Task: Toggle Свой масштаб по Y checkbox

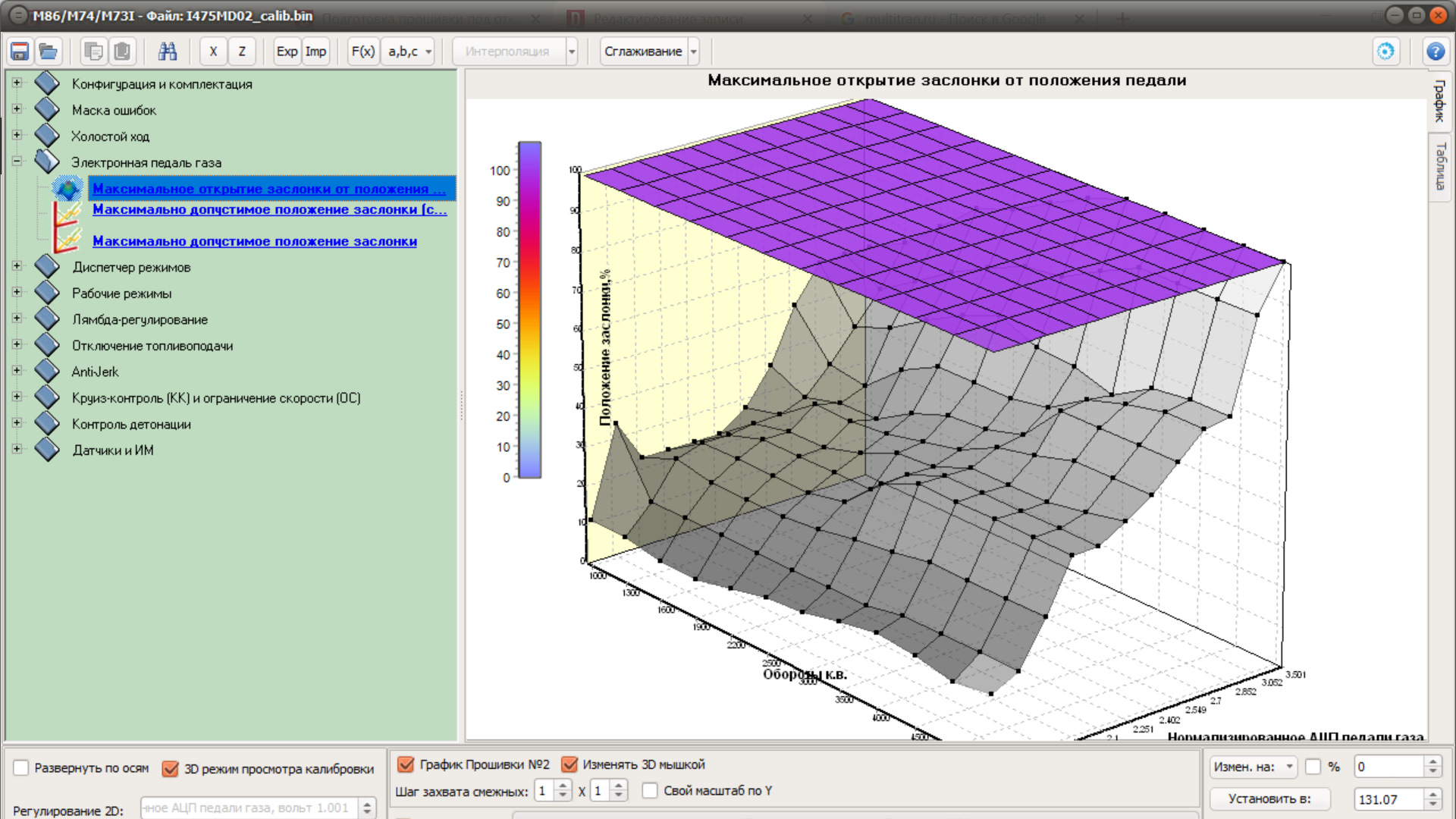Action: coord(650,790)
